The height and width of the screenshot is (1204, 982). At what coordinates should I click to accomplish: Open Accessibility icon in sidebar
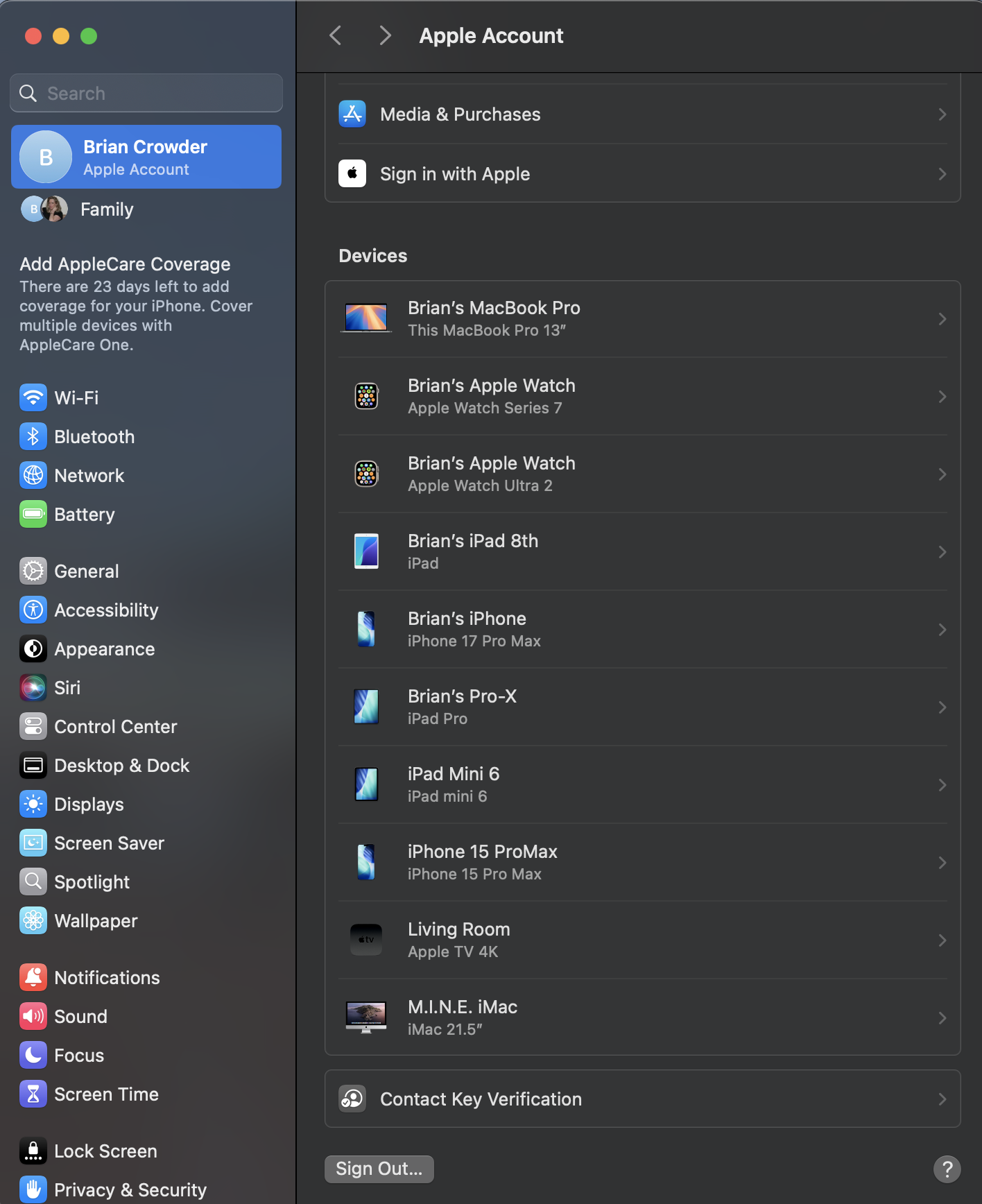[33, 610]
